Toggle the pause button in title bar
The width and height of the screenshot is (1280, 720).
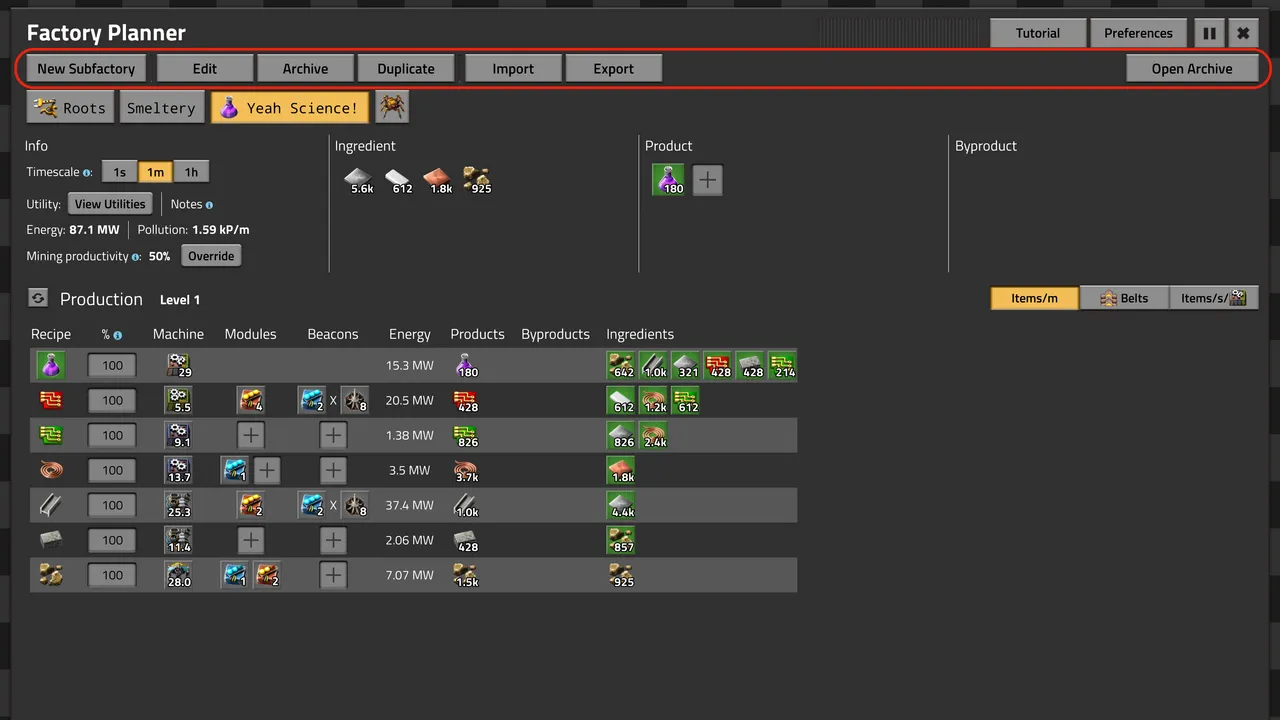(x=1209, y=33)
